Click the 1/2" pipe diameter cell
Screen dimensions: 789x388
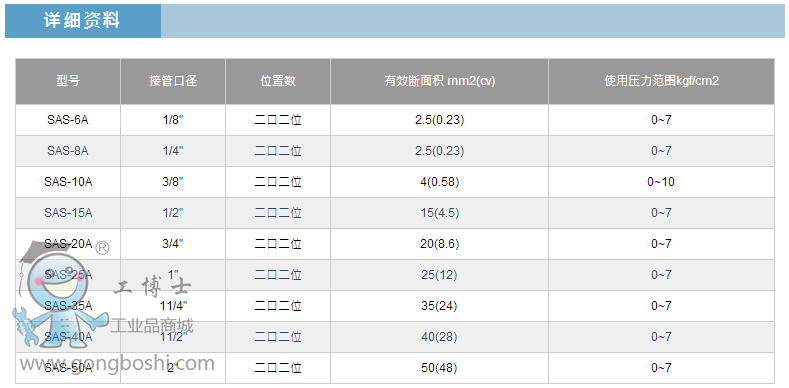pyautogui.click(x=173, y=213)
